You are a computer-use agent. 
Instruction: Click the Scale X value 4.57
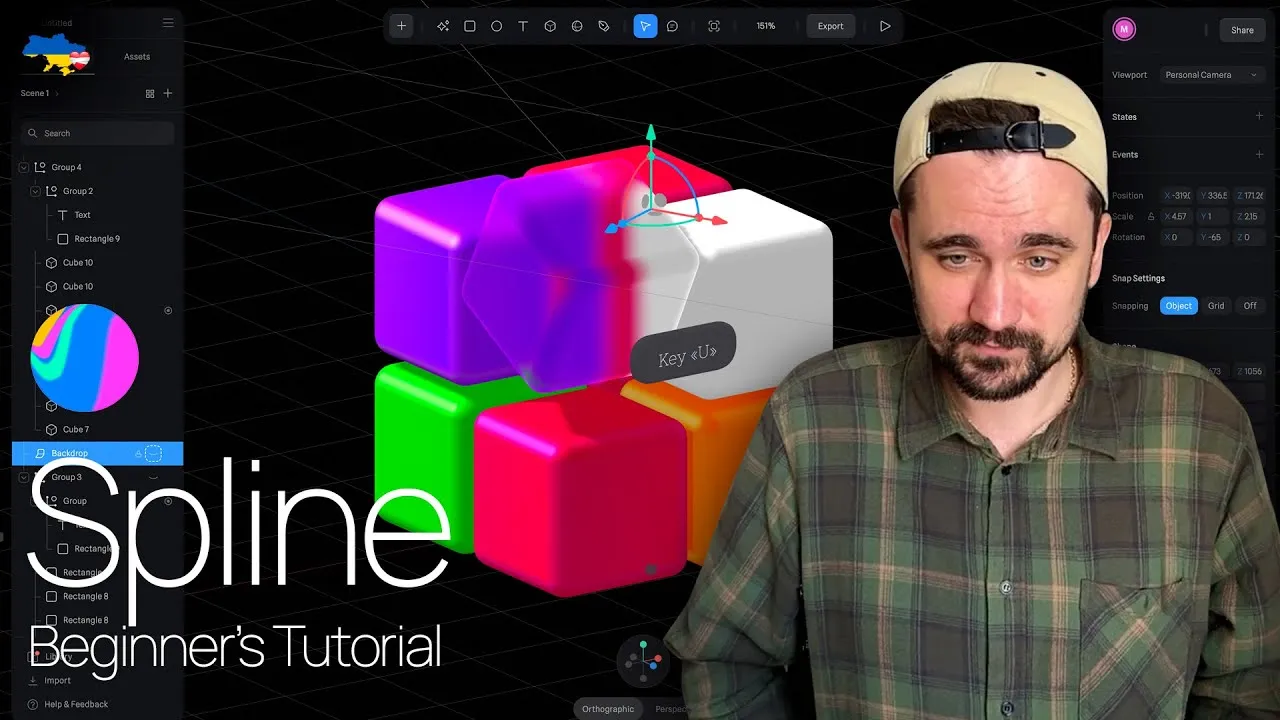coord(1178,217)
